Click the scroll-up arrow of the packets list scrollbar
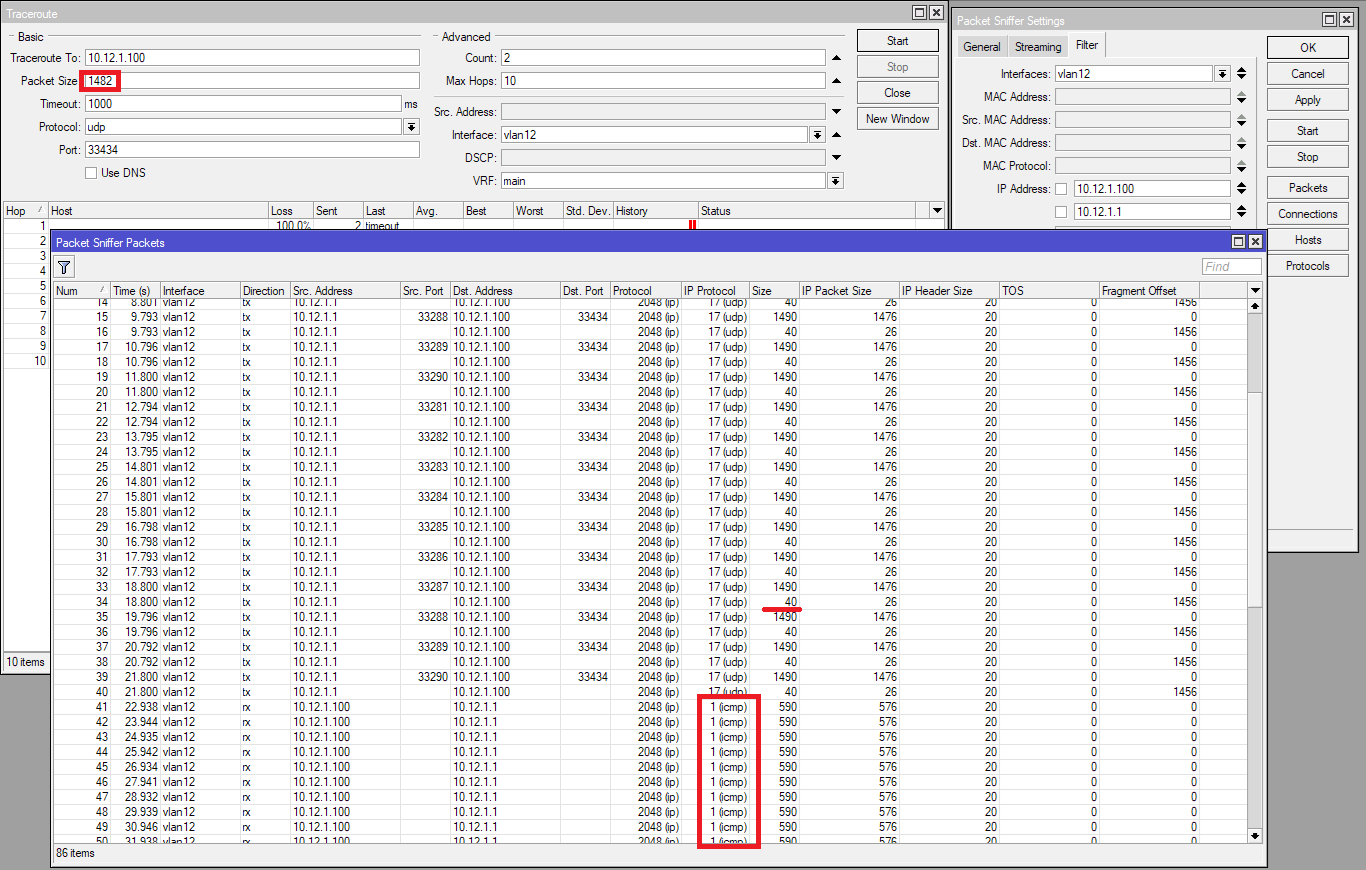The image size is (1366, 870). 1256,305
